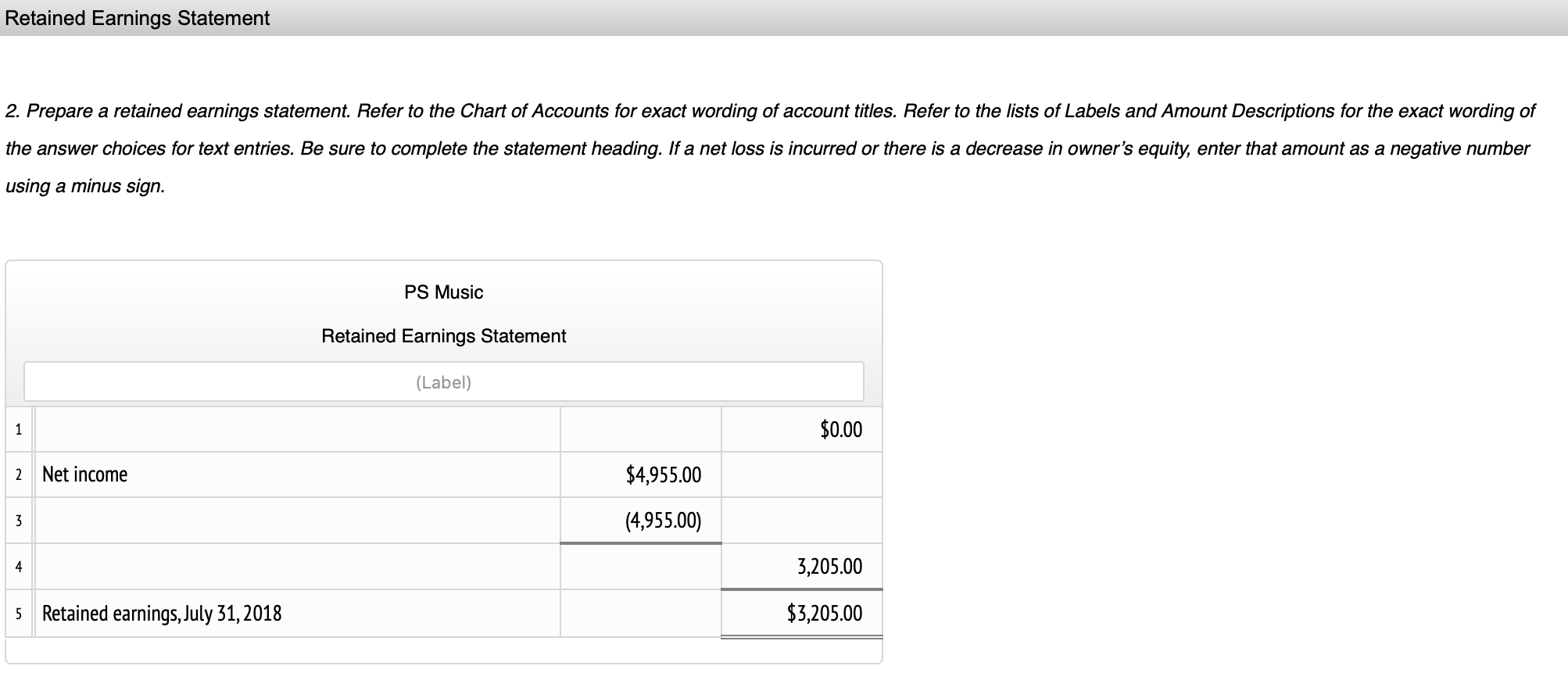The width and height of the screenshot is (1568, 691).
Task: Select the empty third-column cell in row 2
Action: coord(800,474)
